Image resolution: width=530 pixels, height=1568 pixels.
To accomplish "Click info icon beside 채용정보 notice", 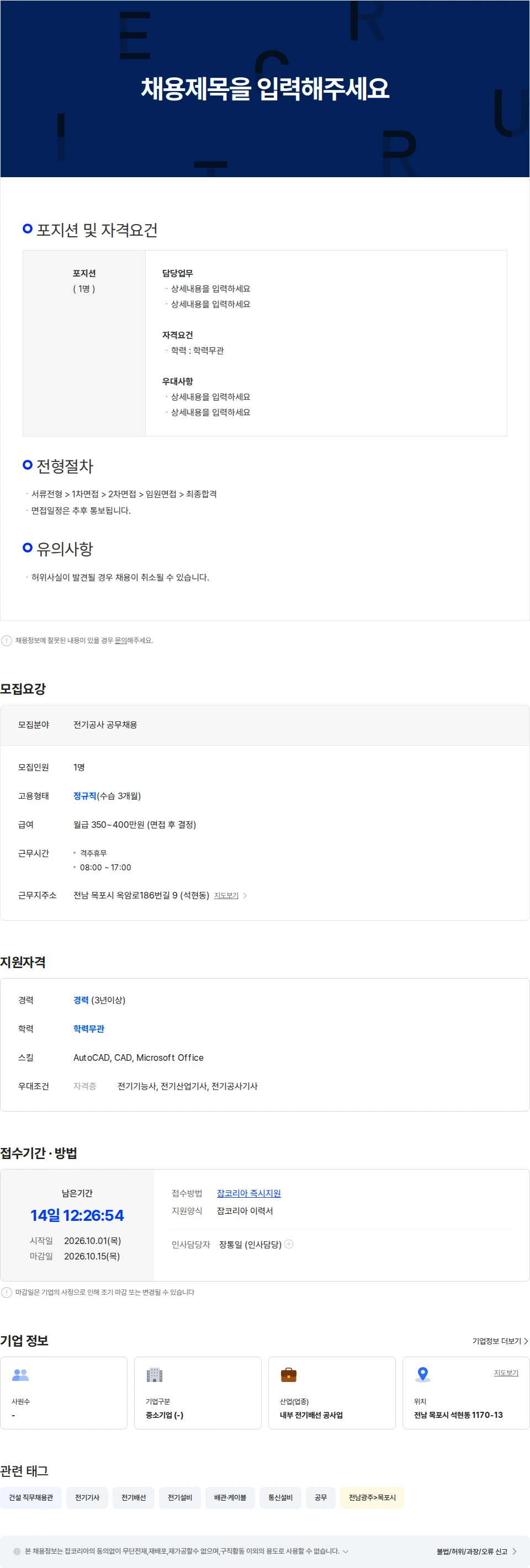I will (7, 640).
